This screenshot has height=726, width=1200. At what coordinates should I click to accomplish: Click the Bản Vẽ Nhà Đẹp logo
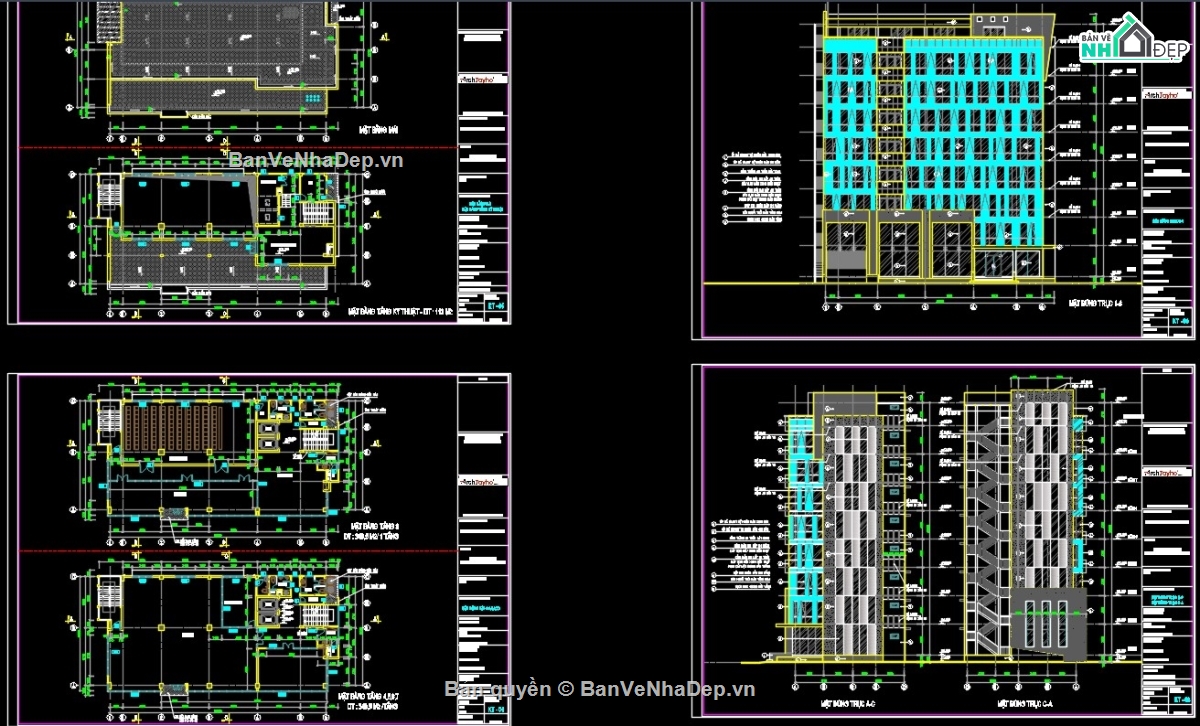[x=1132, y=42]
